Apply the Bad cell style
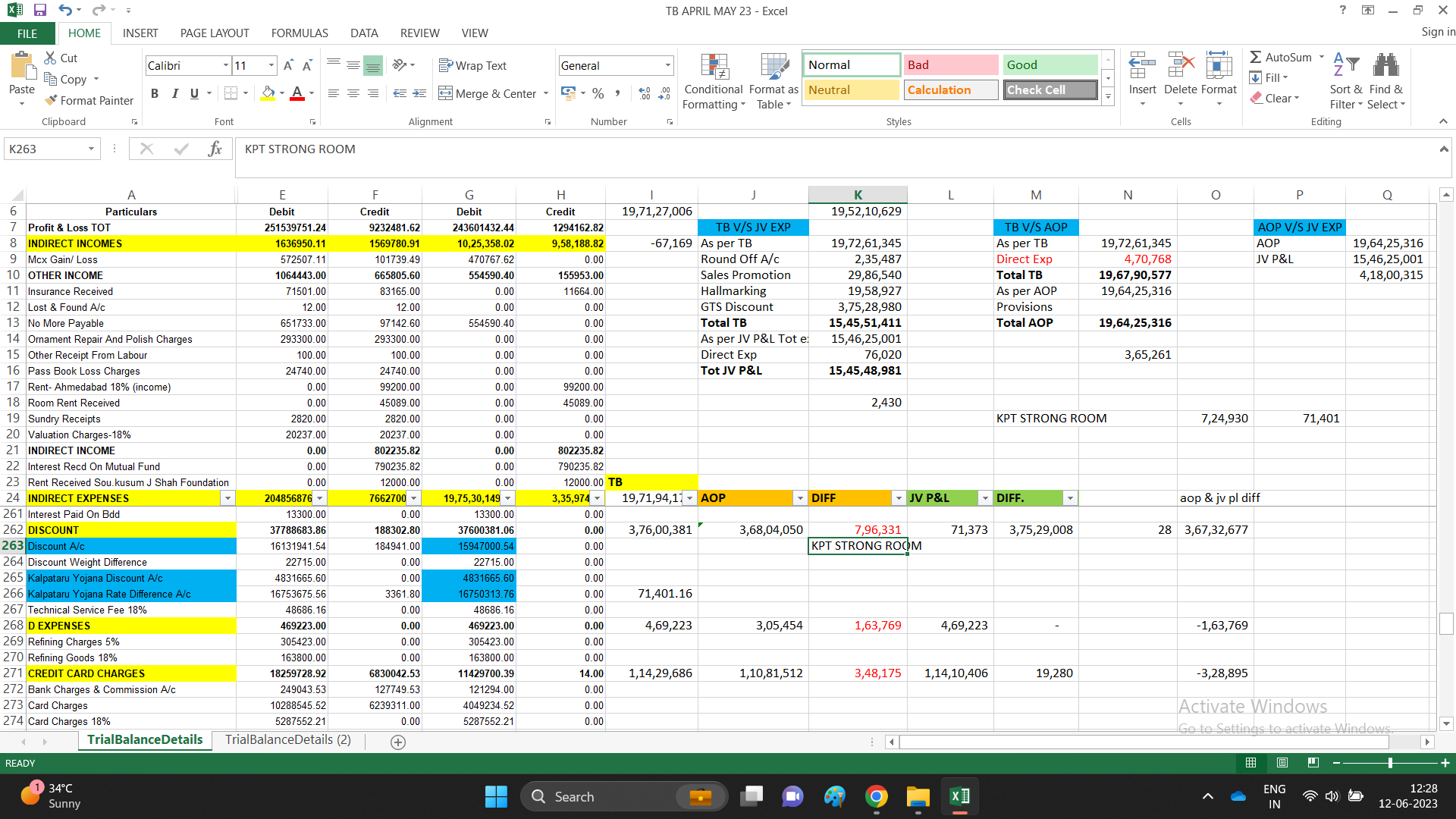The width and height of the screenshot is (1456, 819). pyautogui.click(x=950, y=65)
